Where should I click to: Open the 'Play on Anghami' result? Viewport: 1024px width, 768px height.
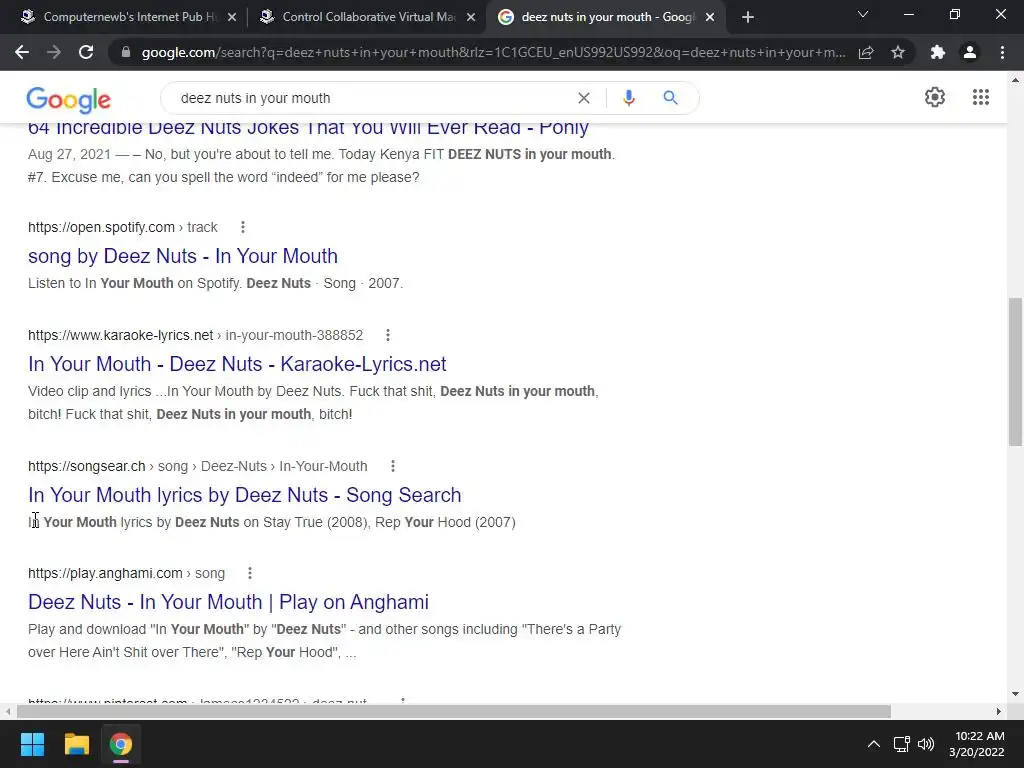(x=228, y=602)
